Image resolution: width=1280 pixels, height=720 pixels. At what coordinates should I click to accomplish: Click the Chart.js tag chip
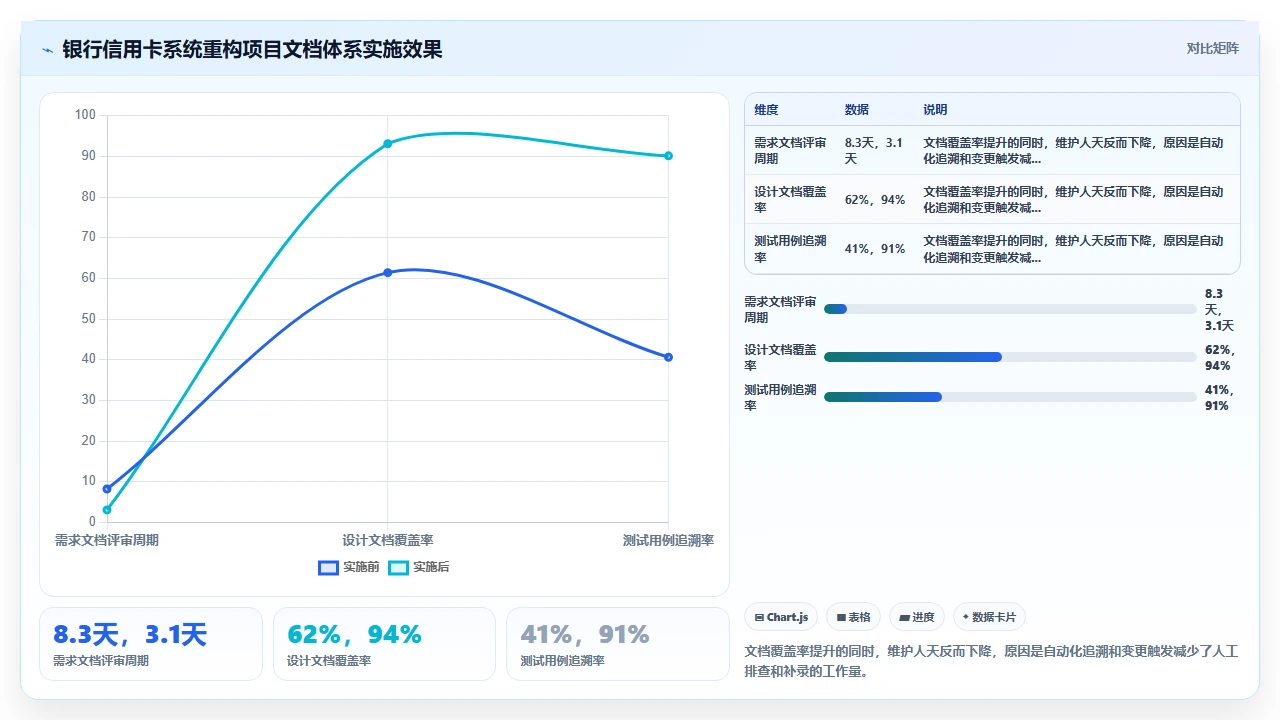[782, 617]
